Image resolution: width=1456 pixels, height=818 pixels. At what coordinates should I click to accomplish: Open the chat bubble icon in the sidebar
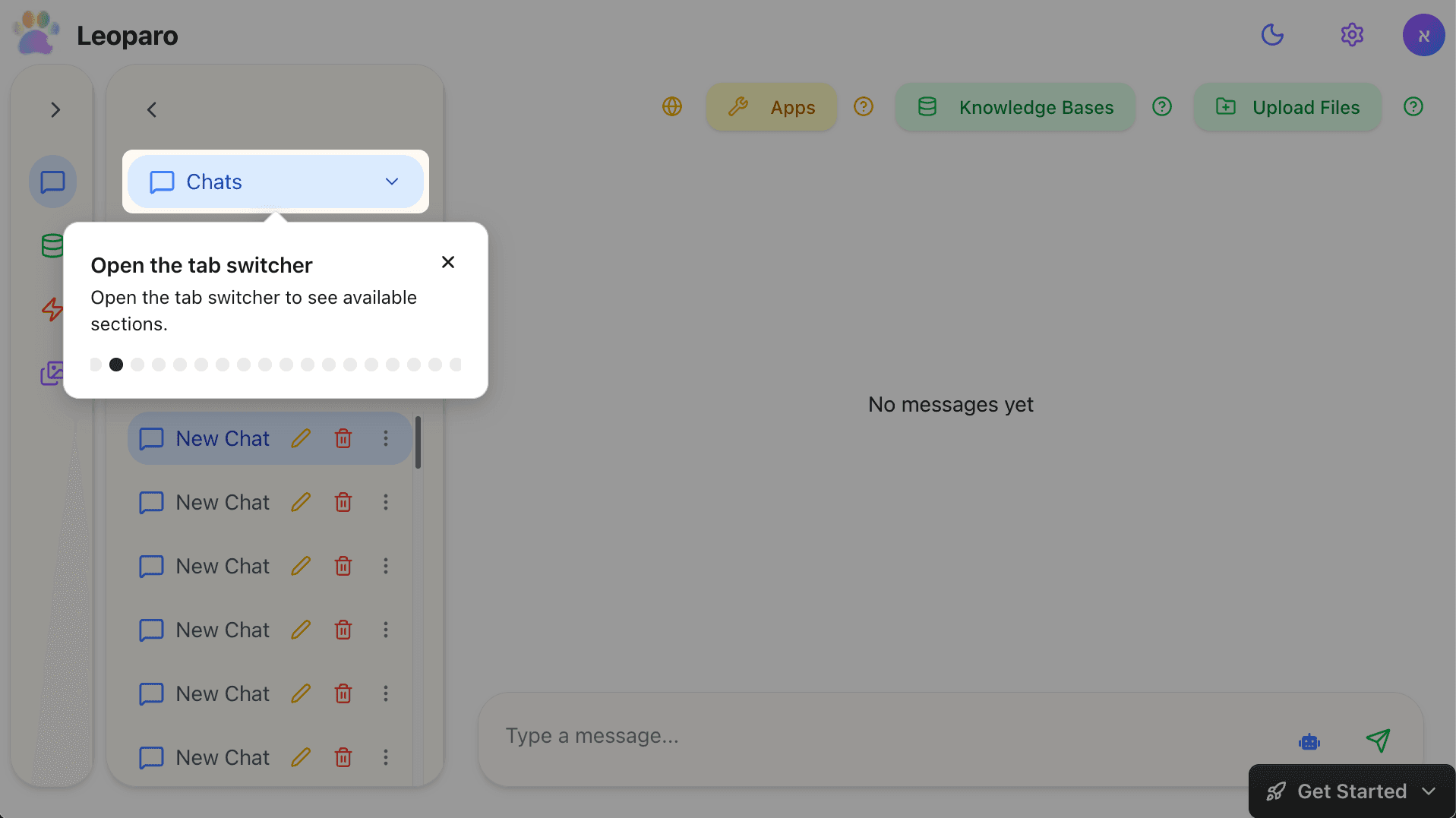tap(52, 182)
